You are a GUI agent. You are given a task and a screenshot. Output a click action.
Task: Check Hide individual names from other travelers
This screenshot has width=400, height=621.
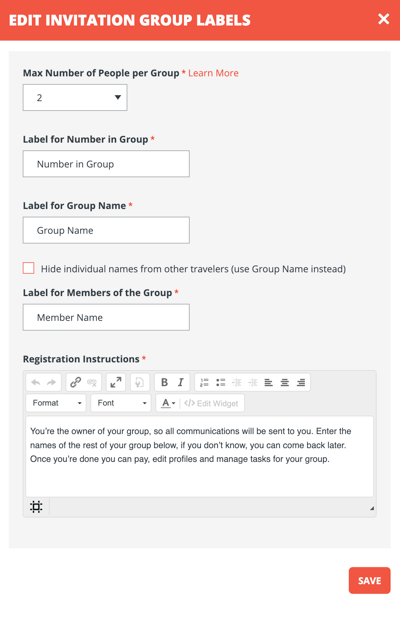click(29, 268)
